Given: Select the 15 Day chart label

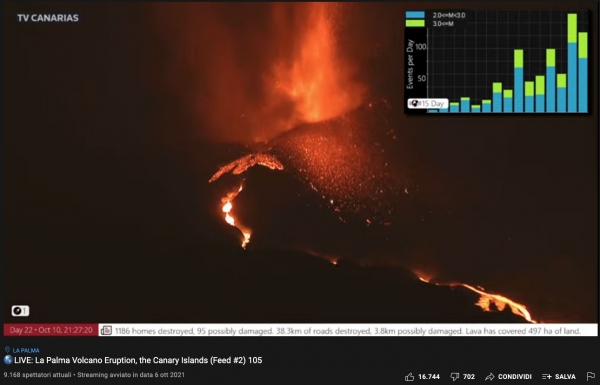Looking at the screenshot, I should point(428,103).
